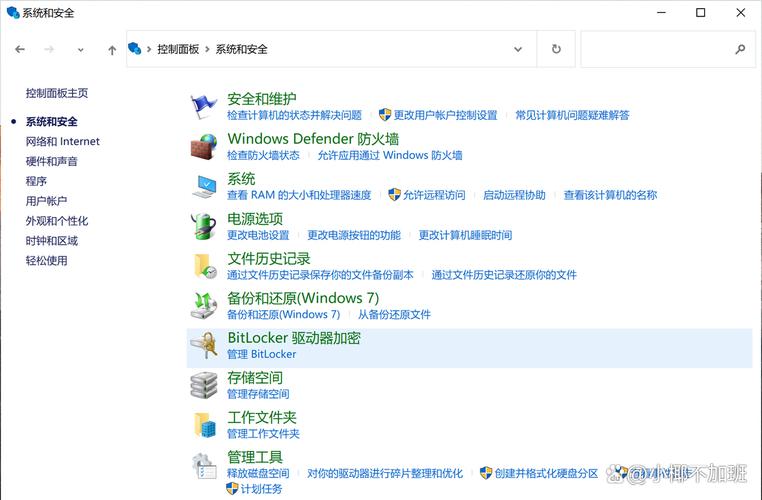This screenshot has height=500, width=762.
Task: Click 管理工作文件夹 link
Action: (263, 434)
